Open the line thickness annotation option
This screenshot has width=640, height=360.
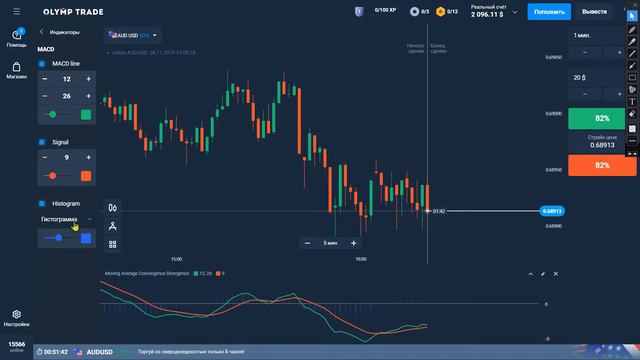tap(632, 141)
